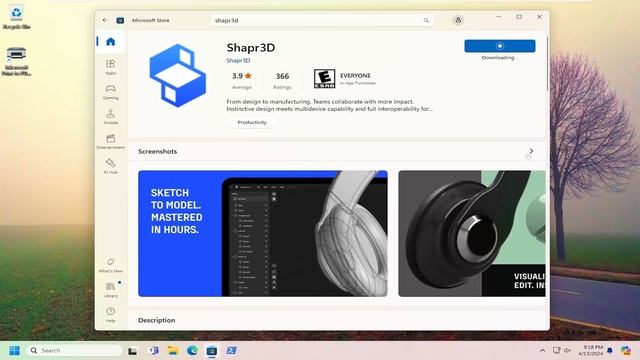
Task: Open Copilot icon at taskbar end
Action: click(x=626, y=351)
